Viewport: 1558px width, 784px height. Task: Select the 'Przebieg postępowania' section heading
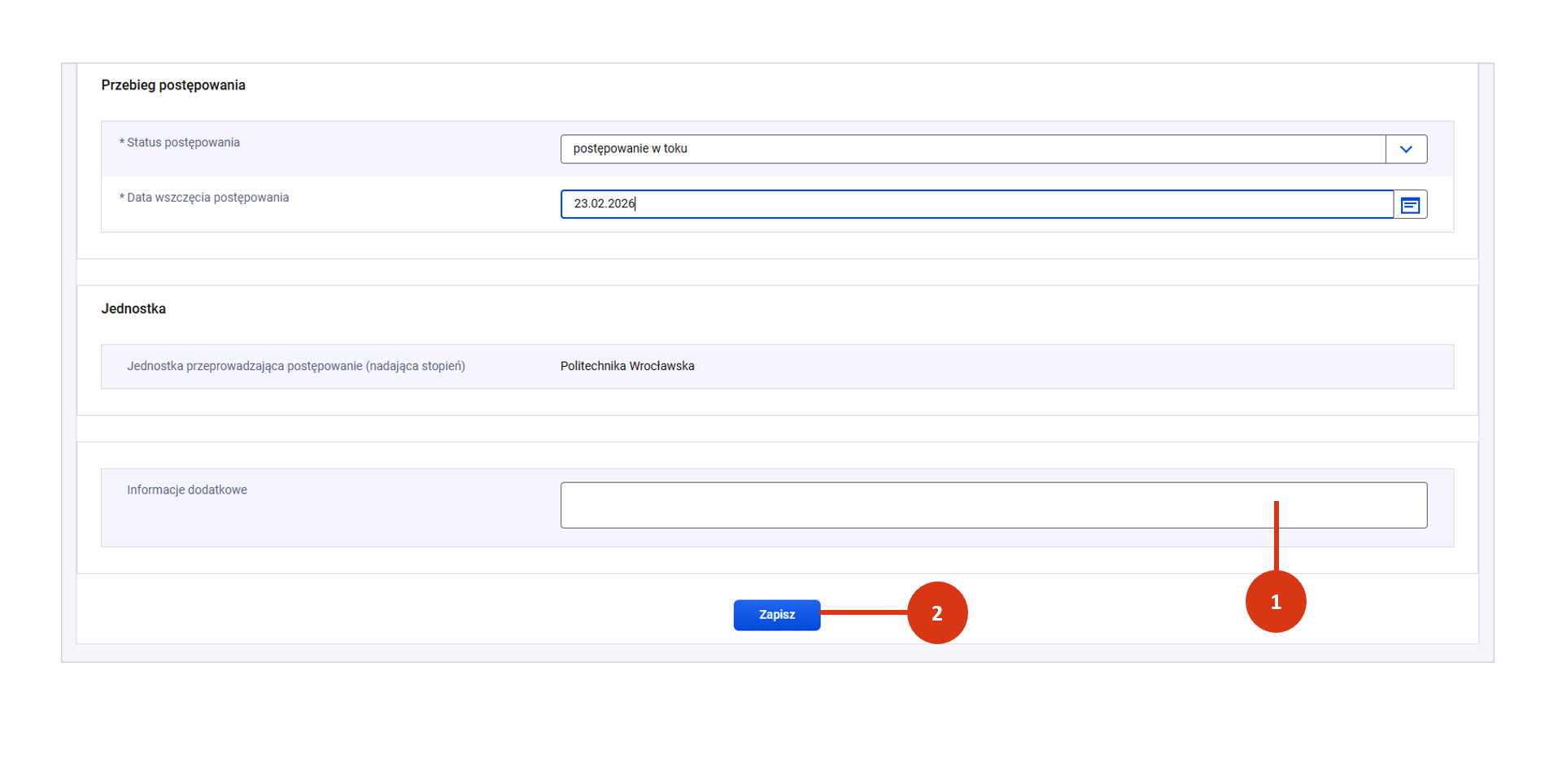pos(173,85)
